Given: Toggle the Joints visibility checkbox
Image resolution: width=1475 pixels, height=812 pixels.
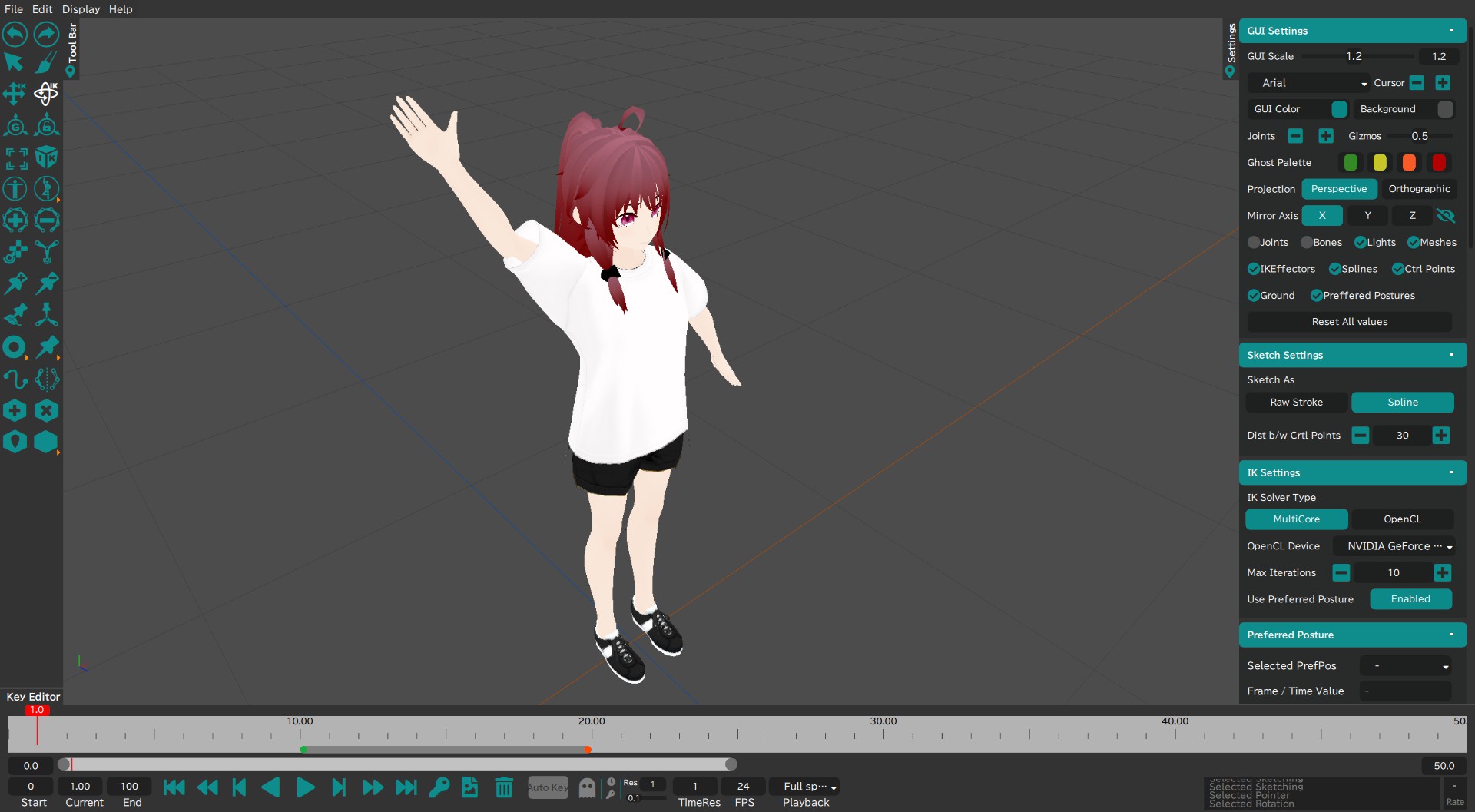Looking at the screenshot, I should (x=1254, y=243).
